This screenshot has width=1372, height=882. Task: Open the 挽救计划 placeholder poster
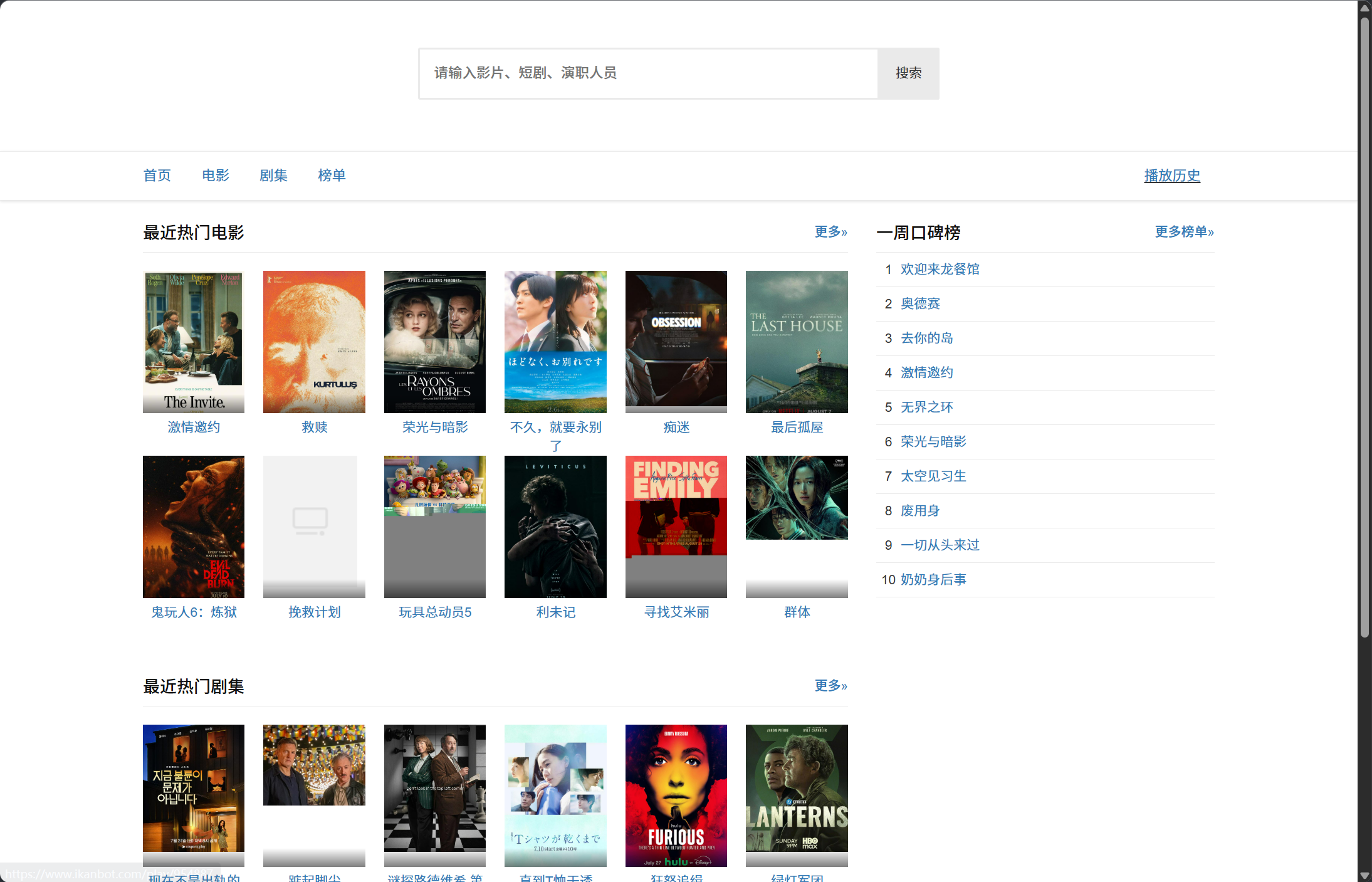click(x=314, y=527)
